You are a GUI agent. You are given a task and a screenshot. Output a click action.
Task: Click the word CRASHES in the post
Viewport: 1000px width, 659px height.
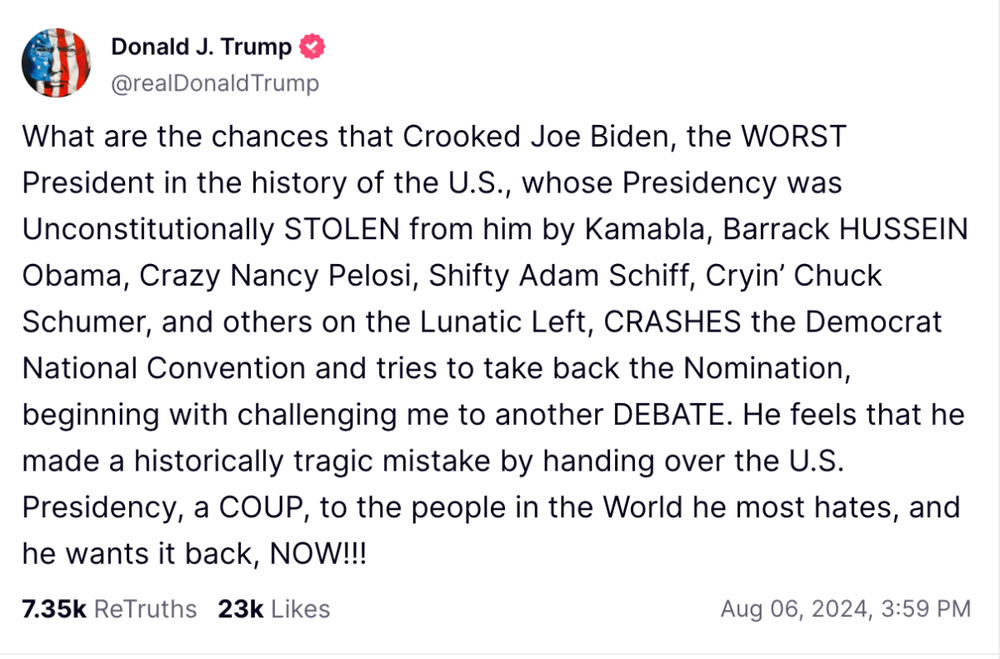672,322
